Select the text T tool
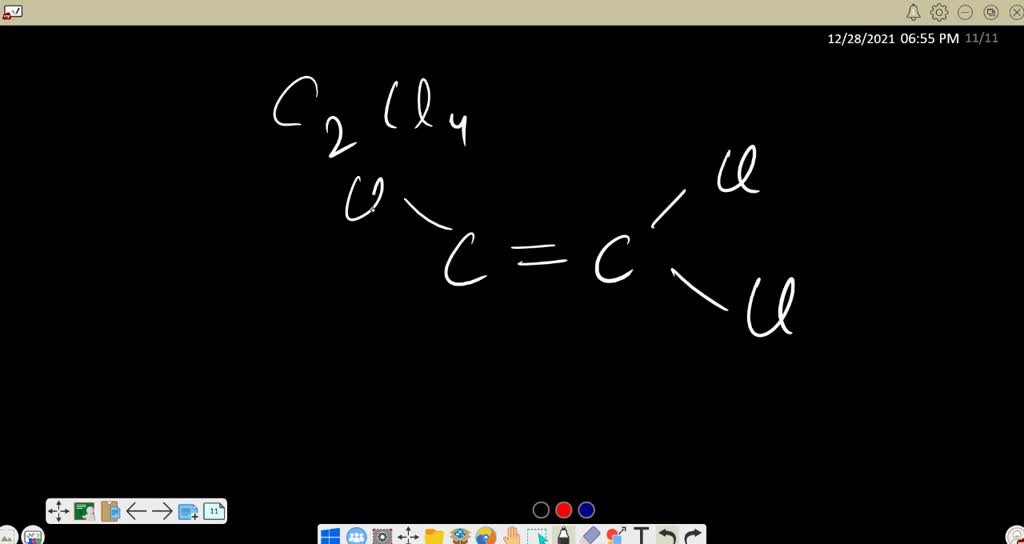The image size is (1024, 544). click(x=642, y=536)
